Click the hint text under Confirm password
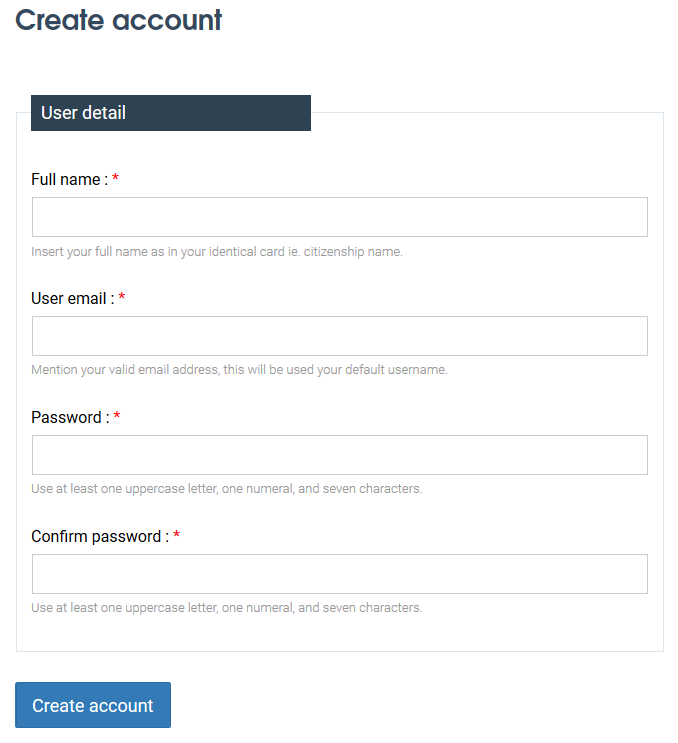678x743 pixels. (x=226, y=607)
